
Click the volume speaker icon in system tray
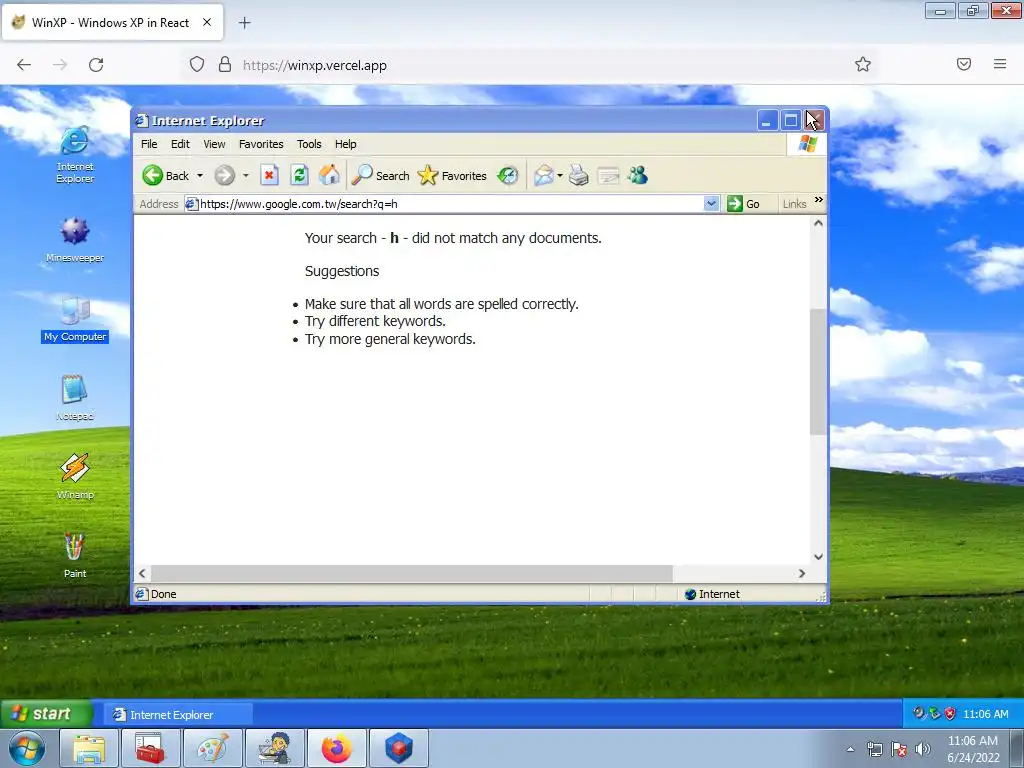(x=922, y=749)
